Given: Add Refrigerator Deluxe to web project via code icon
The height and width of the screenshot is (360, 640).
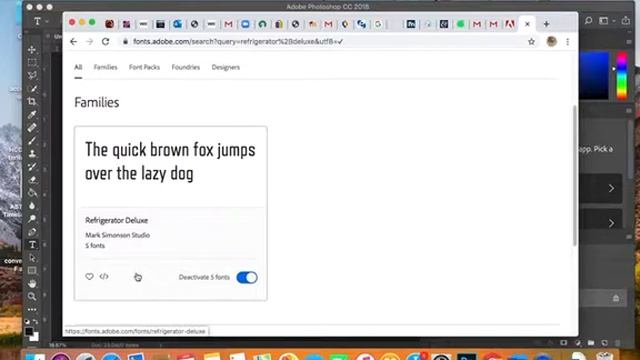Looking at the screenshot, I should pos(104,277).
